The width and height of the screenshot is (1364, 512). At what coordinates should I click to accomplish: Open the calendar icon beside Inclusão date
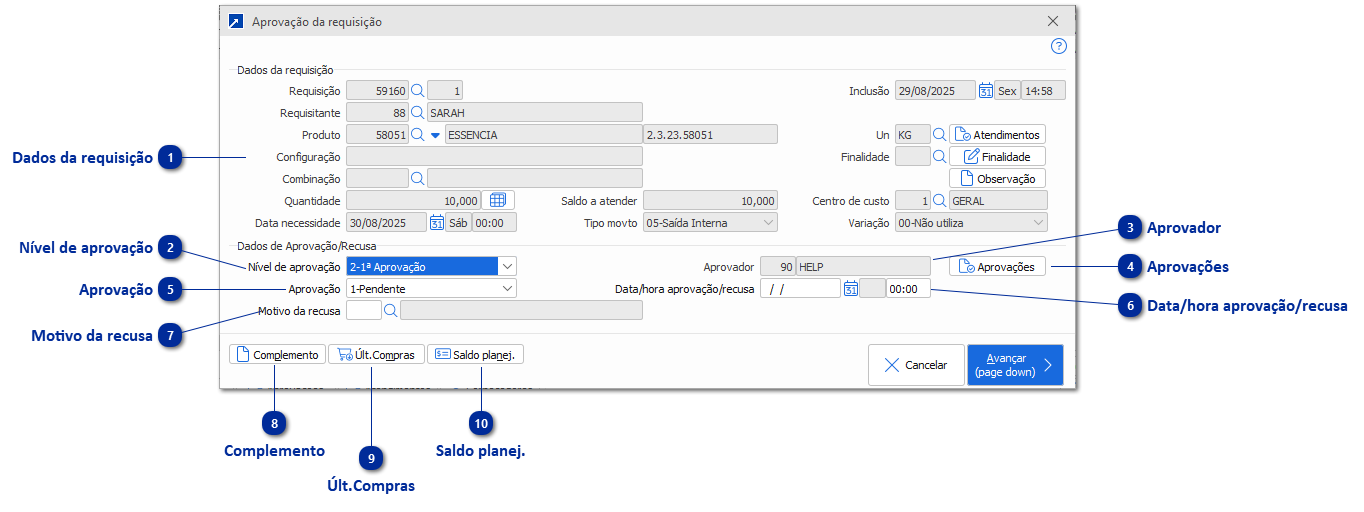(x=985, y=91)
